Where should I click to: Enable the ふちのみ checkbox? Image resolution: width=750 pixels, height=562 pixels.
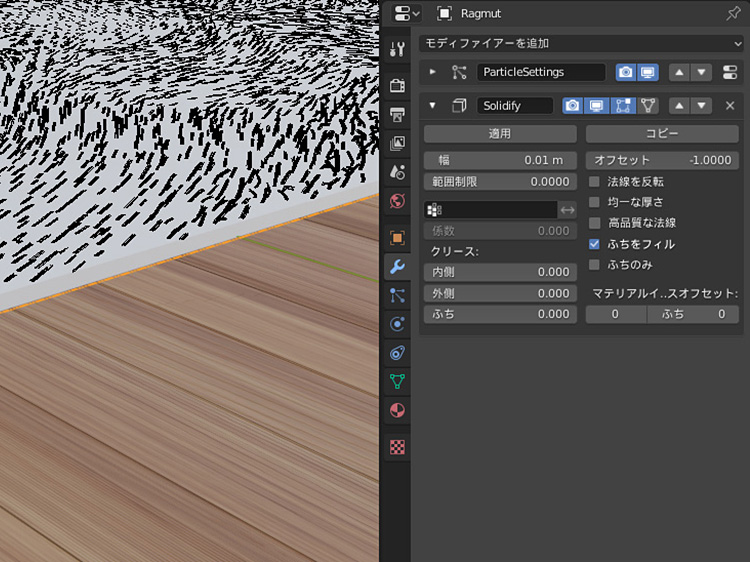(x=594, y=265)
